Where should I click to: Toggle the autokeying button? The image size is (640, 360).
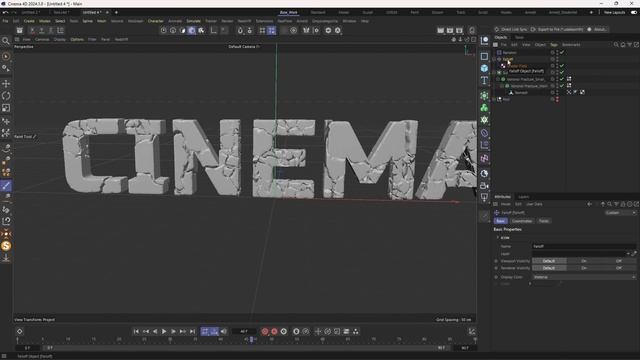[274, 331]
